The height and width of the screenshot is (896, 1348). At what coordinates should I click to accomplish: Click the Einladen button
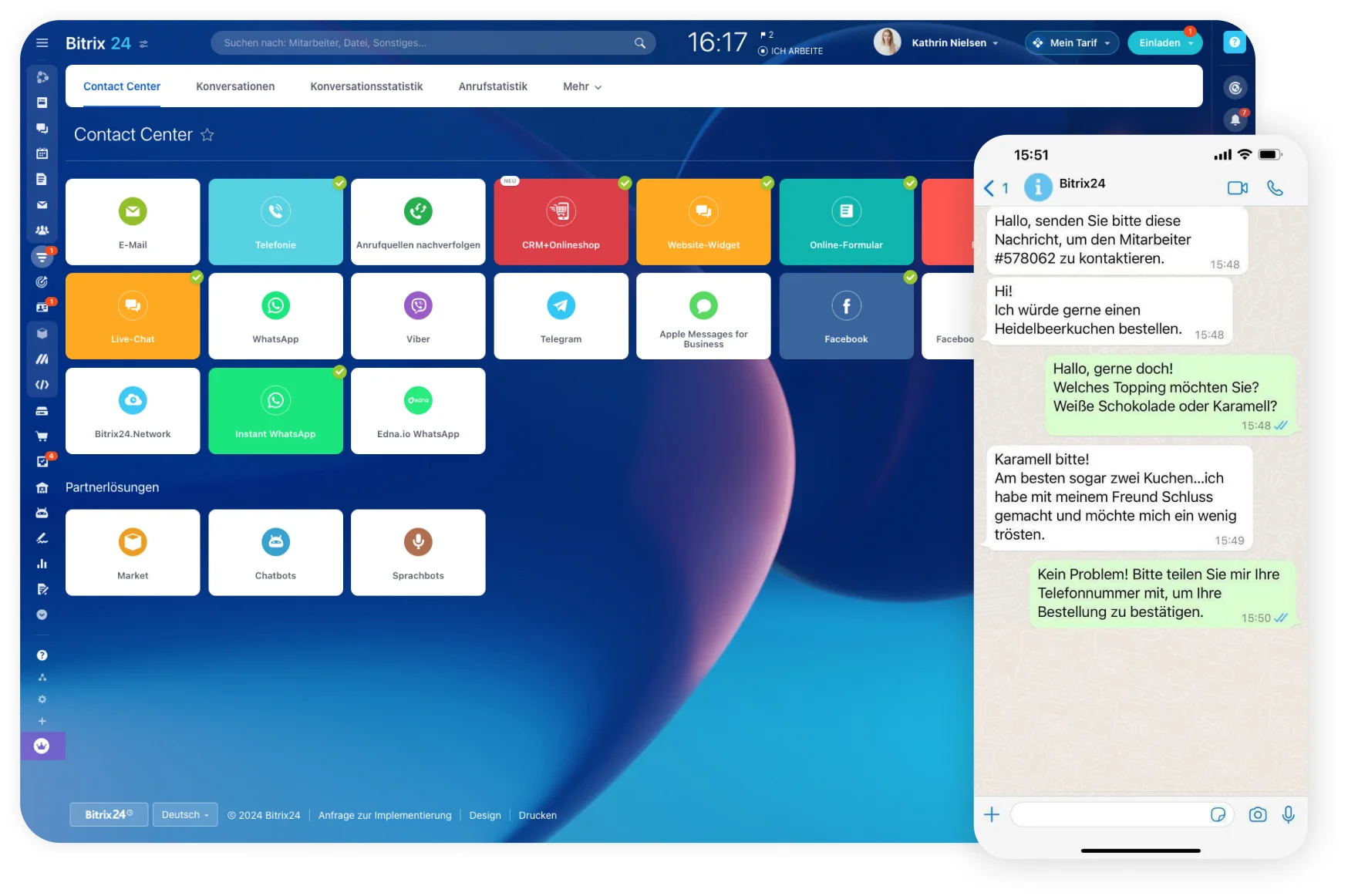click(x=1164, y=43)
